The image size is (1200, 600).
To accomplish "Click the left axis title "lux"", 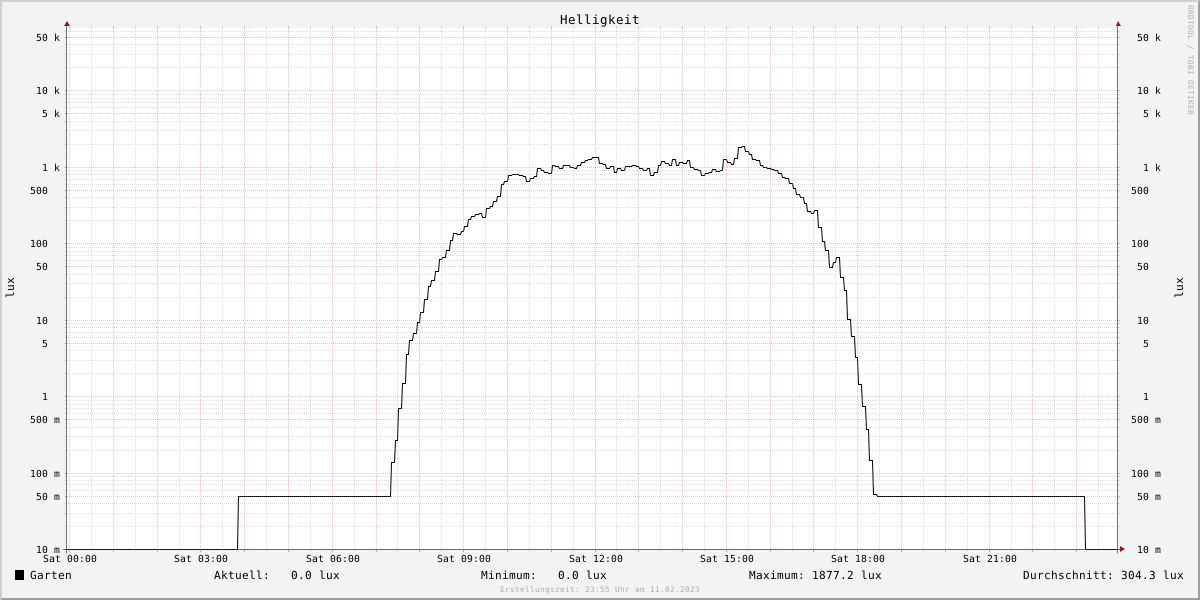I will tap(11, 287).
